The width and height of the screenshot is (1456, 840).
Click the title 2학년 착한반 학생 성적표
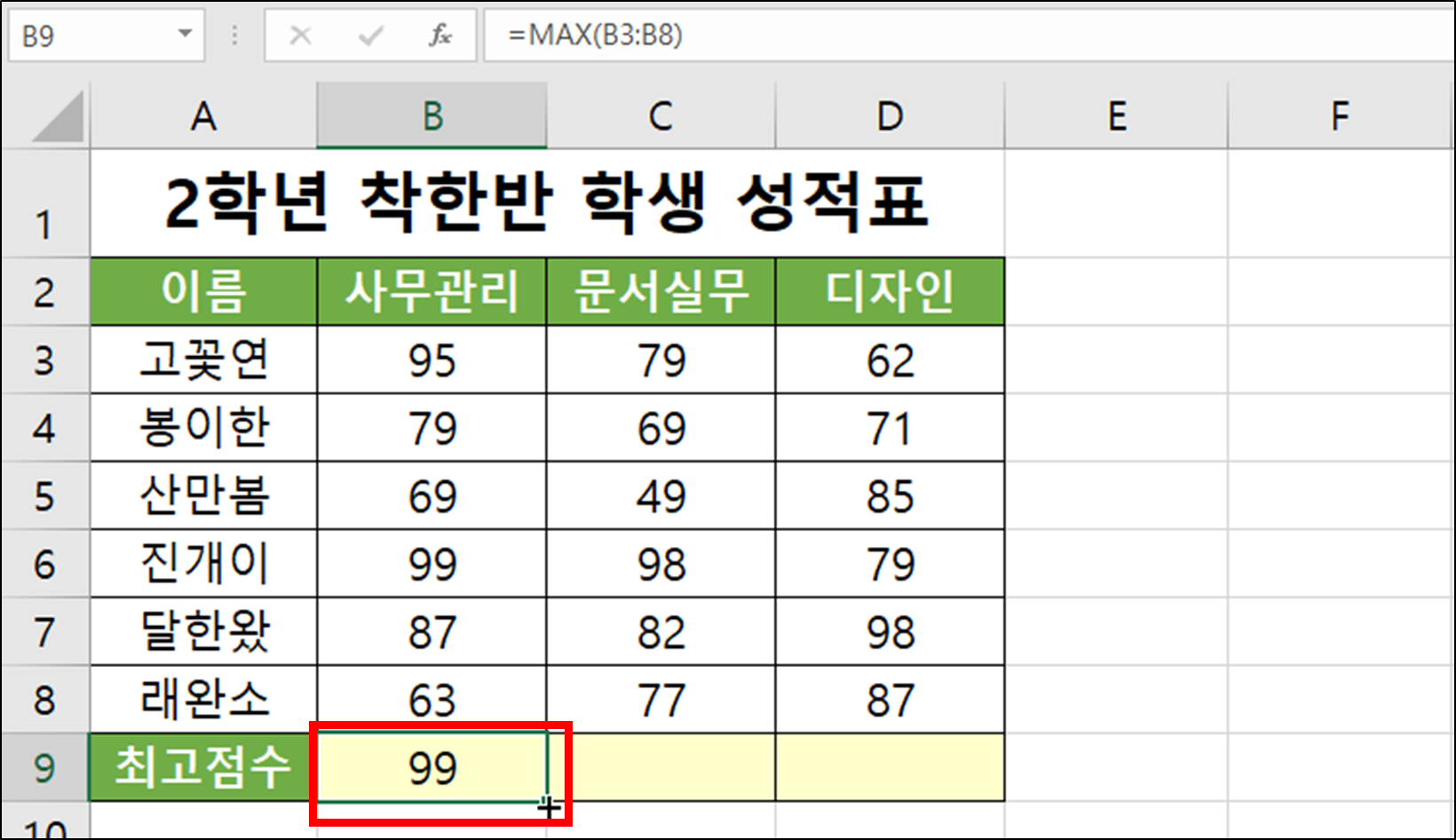point(546,202)
